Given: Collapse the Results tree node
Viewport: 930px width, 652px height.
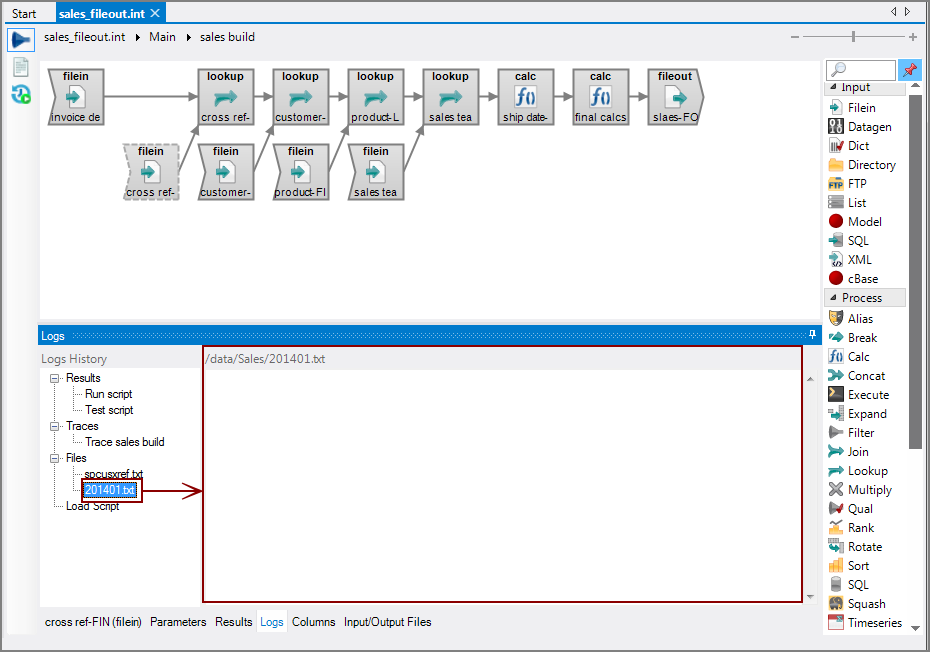Looking at the screenshot, I should tap(56, 378).
